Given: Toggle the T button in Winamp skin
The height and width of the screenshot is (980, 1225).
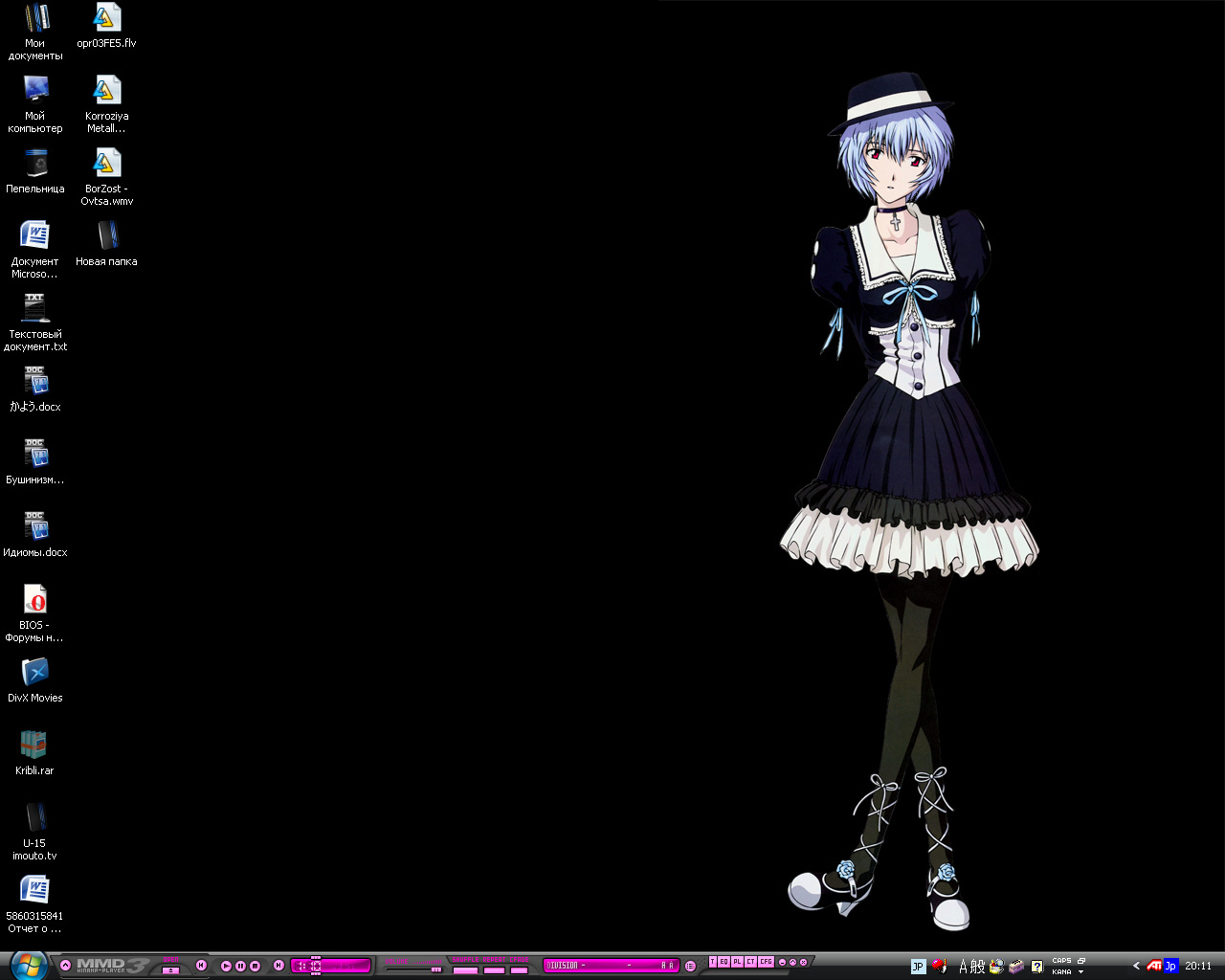Looking at the screenshot, I should tap(712, 961).
